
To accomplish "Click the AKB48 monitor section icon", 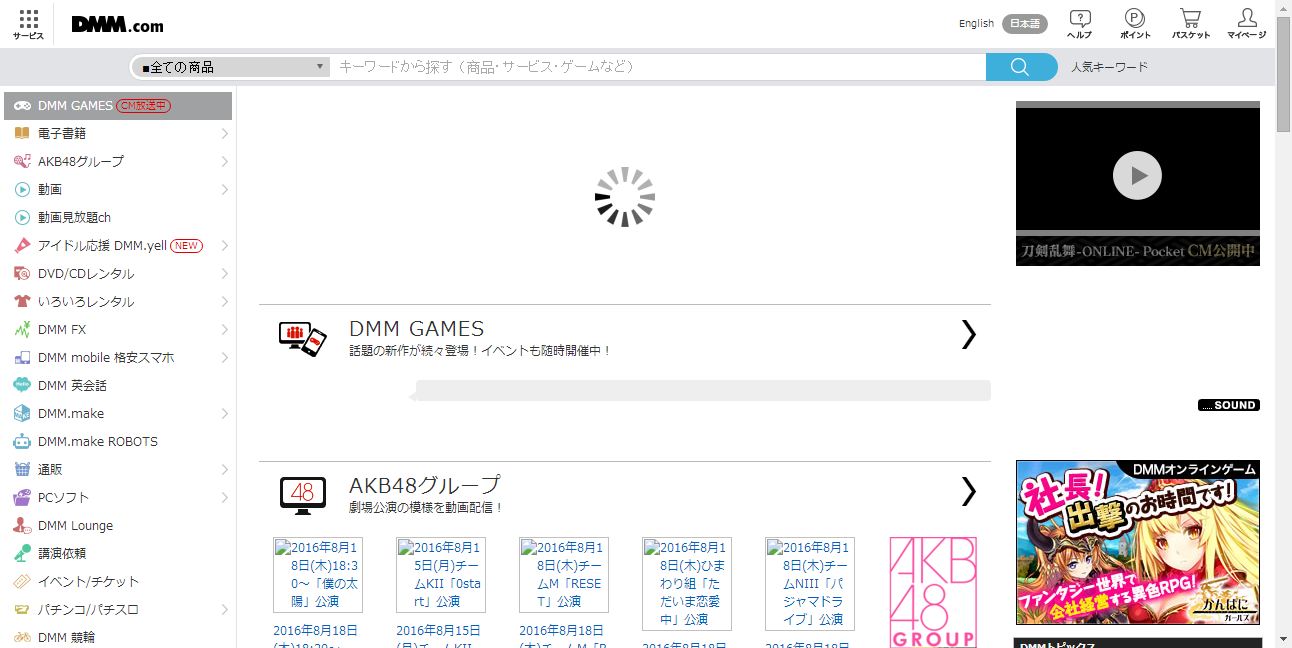I will click(302, 496).
